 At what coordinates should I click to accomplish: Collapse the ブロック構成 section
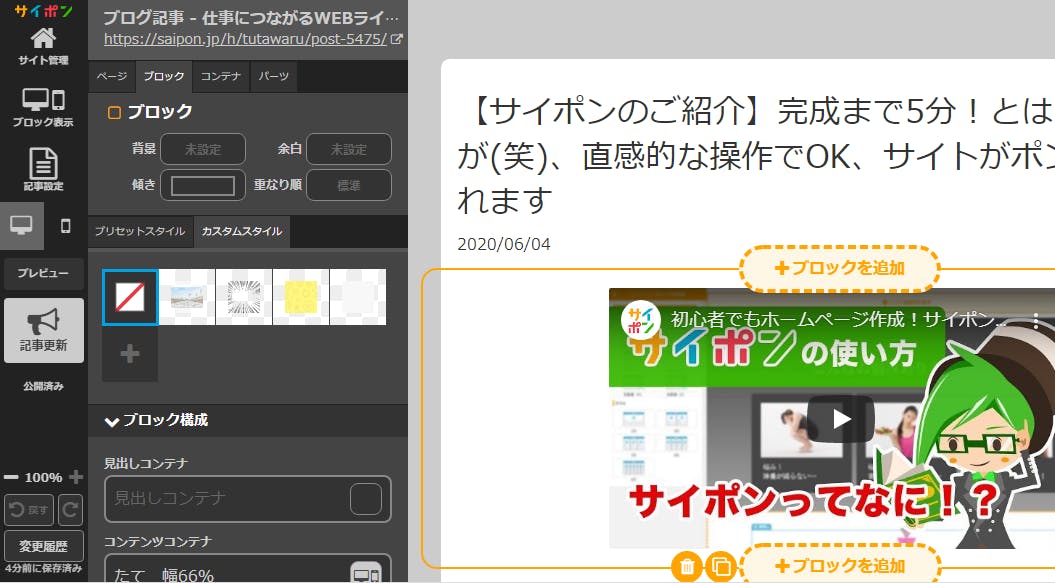click(113, 421)
